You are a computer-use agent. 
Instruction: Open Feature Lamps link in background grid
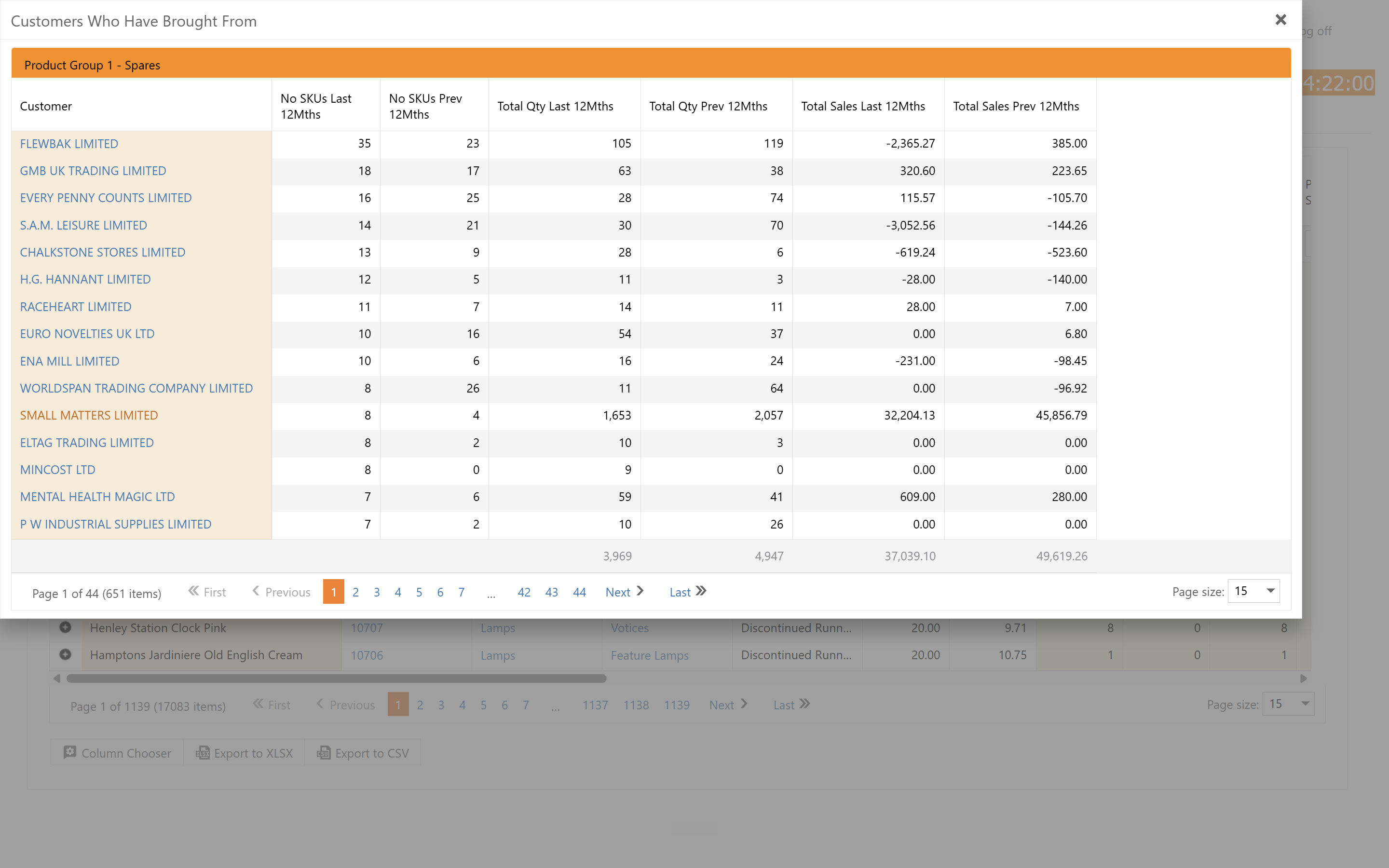(650, 655)
